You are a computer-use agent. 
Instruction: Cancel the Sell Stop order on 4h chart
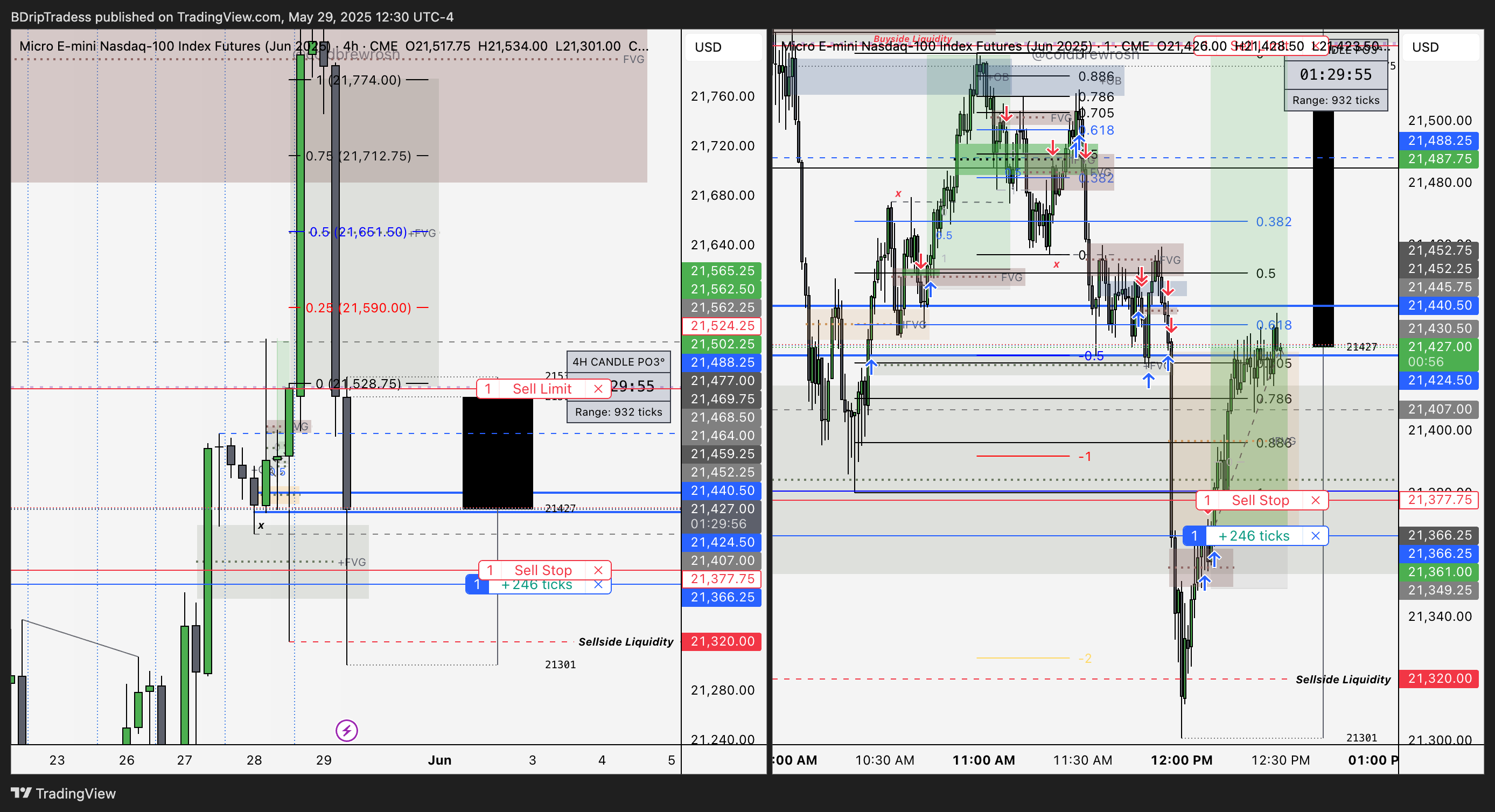(x=598, y=570)
